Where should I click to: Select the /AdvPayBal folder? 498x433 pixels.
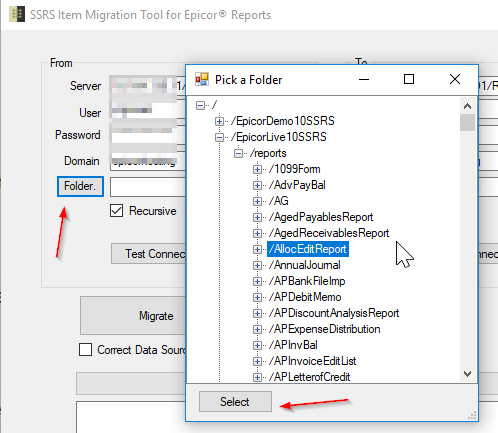pos(297,185)
